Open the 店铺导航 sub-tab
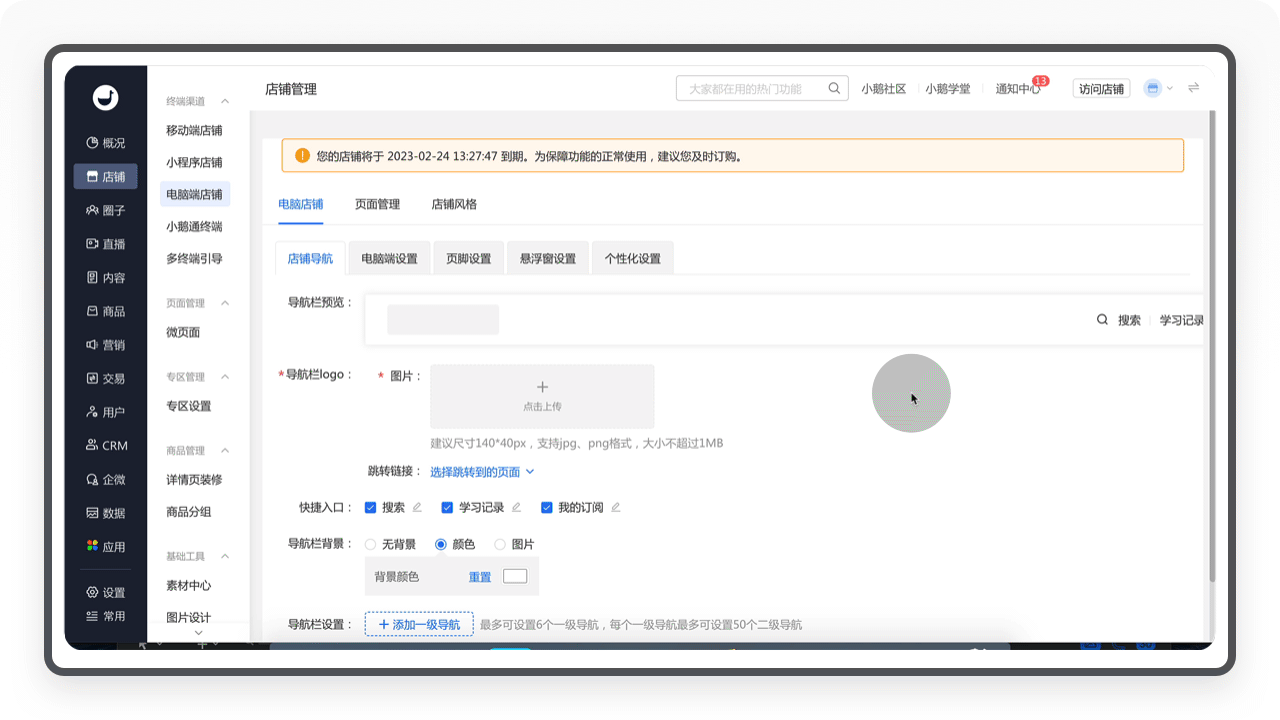The width and height of the screenshot is (1280, 720). [310, 258]
